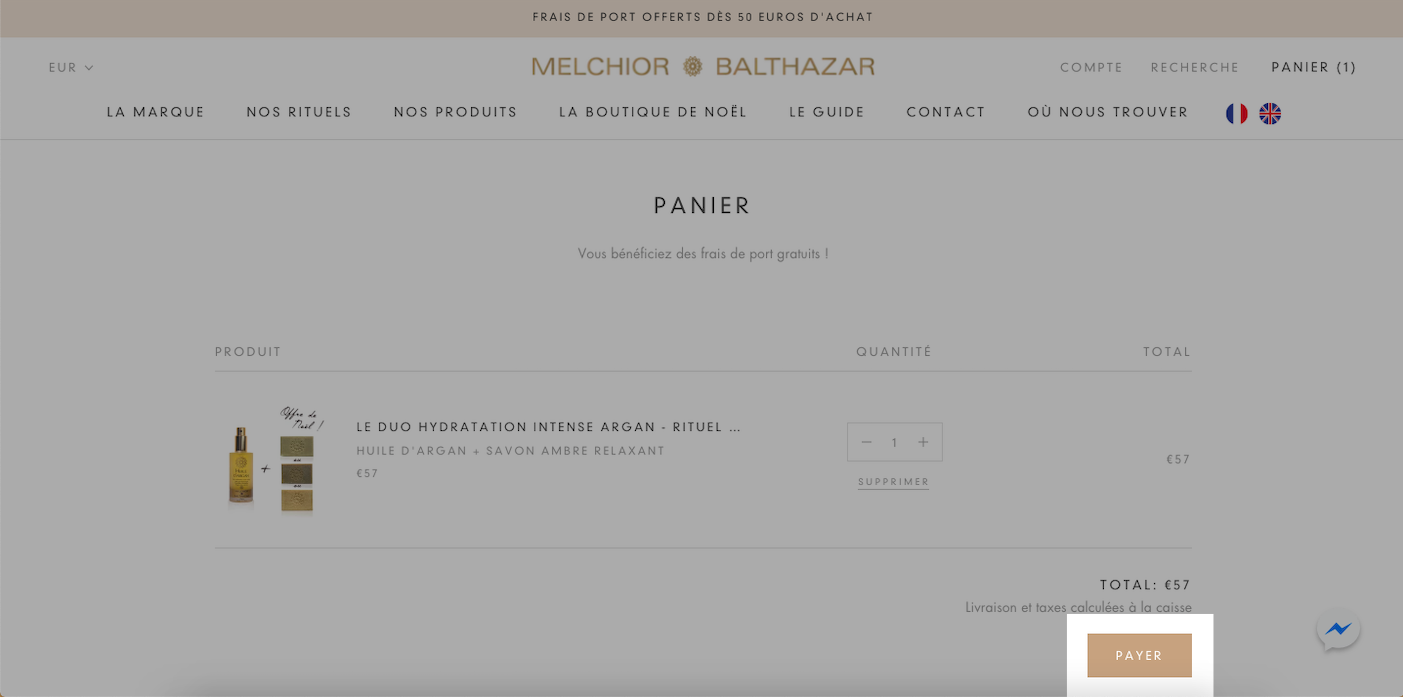The image size is (1403, 697).
Task: Open the Contact page
Action: click(946, 112)
